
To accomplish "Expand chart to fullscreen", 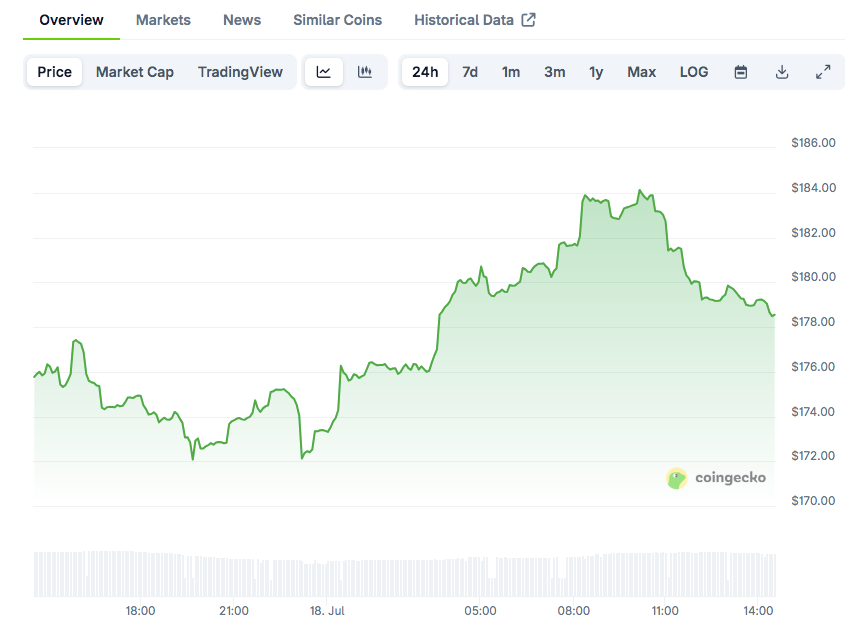I will coord(823,72).
